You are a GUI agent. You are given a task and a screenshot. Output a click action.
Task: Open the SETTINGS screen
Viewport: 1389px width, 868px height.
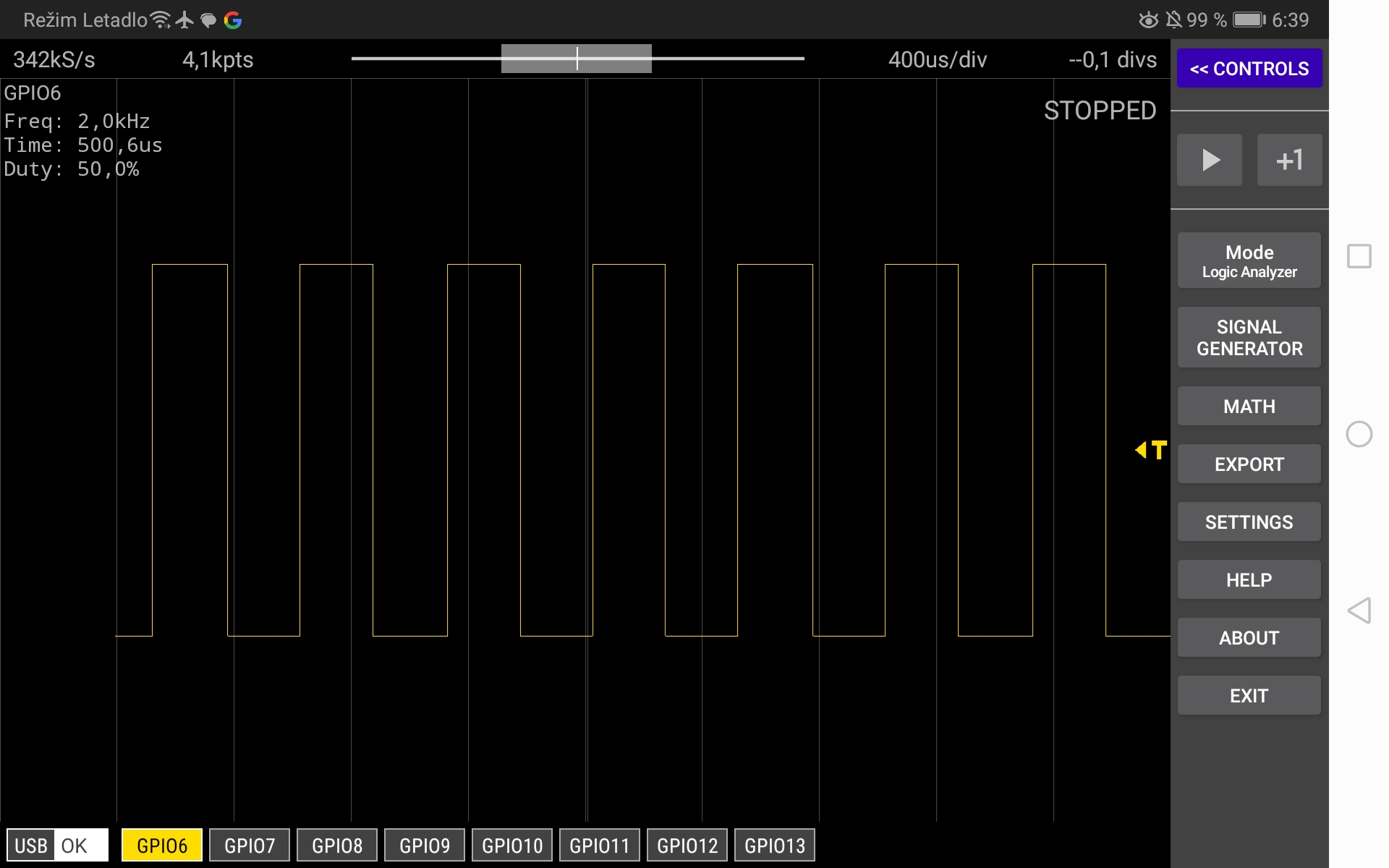click(1249, 522)
